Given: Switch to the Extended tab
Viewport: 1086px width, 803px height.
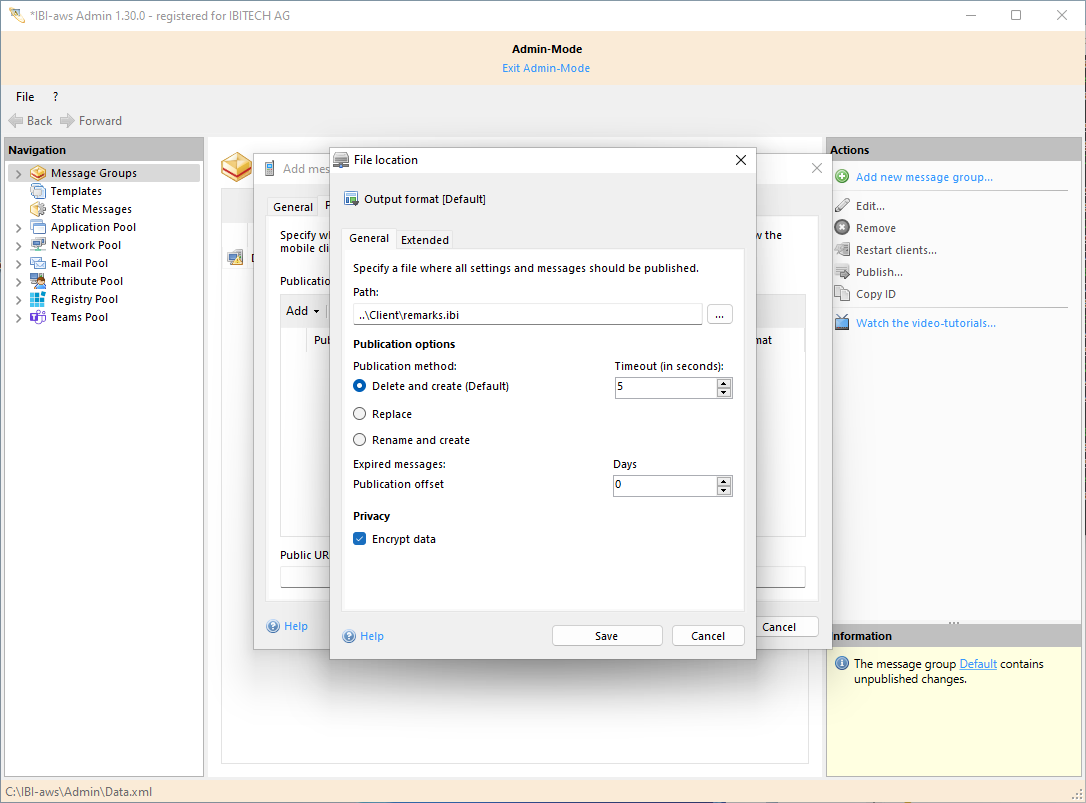Looking at the screenshot, I should click(x=424, y=239).
